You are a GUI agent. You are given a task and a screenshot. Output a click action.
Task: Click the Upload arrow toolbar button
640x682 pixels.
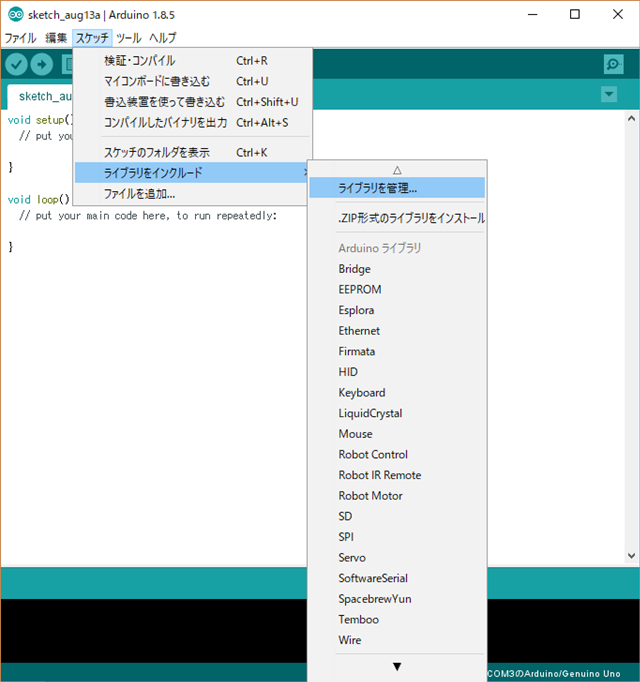[42, 65]
